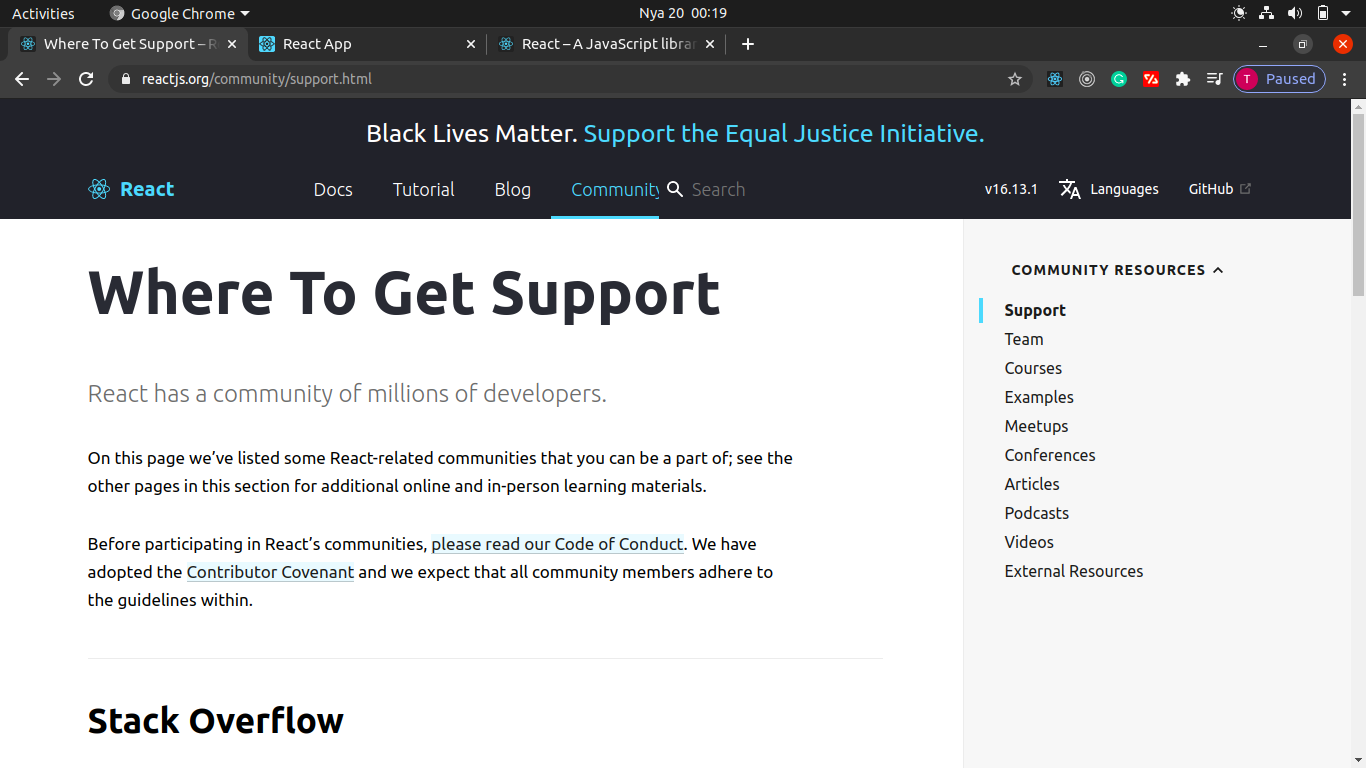The image size is (1366, 768).
Task: Open Meetups in the sidebar
Action: [x=1036, y=426]
